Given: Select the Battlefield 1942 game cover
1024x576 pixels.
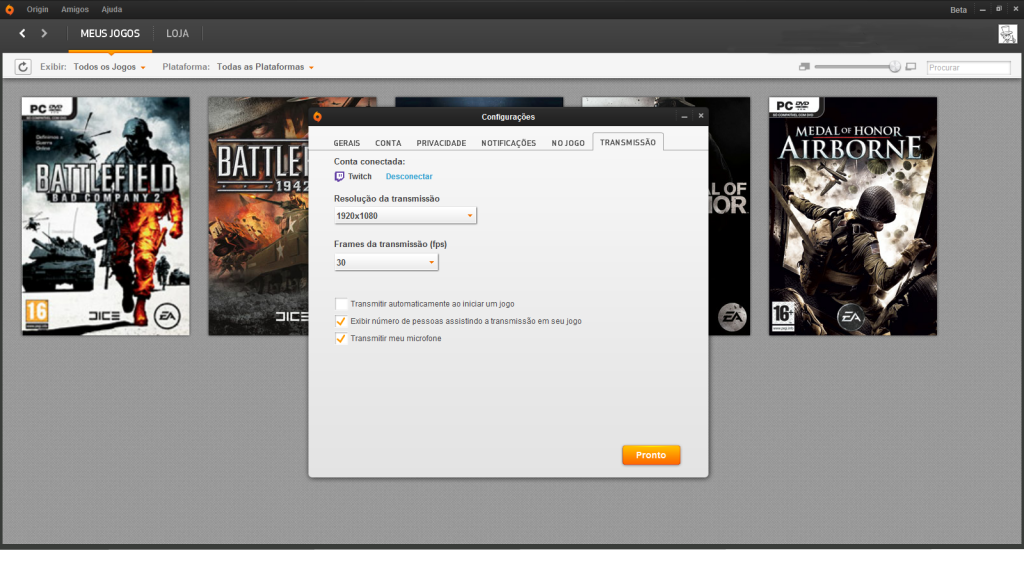Looking at the screenshot, I should 259,216.
